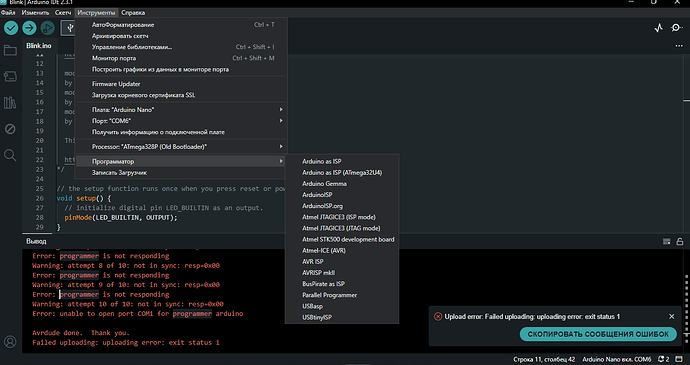The image size is (690, 365).
Task: Click the Upload arrow button
Action: point(29,28)
